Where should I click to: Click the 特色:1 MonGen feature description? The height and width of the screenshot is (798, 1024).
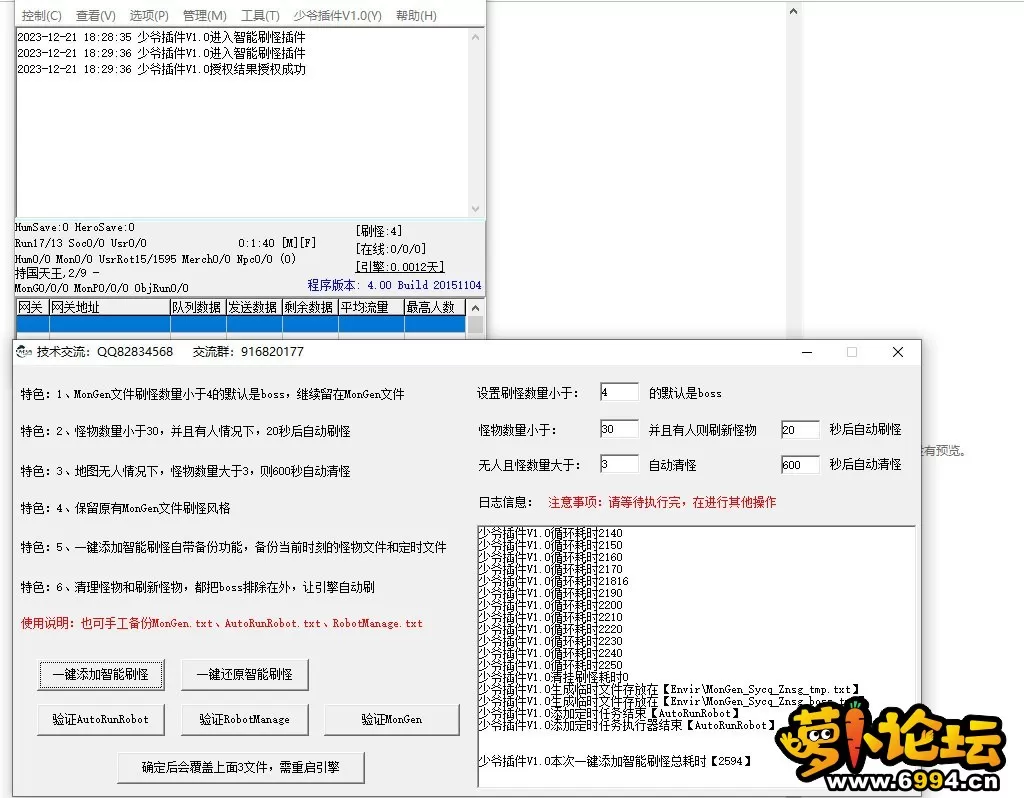(212, 394)
